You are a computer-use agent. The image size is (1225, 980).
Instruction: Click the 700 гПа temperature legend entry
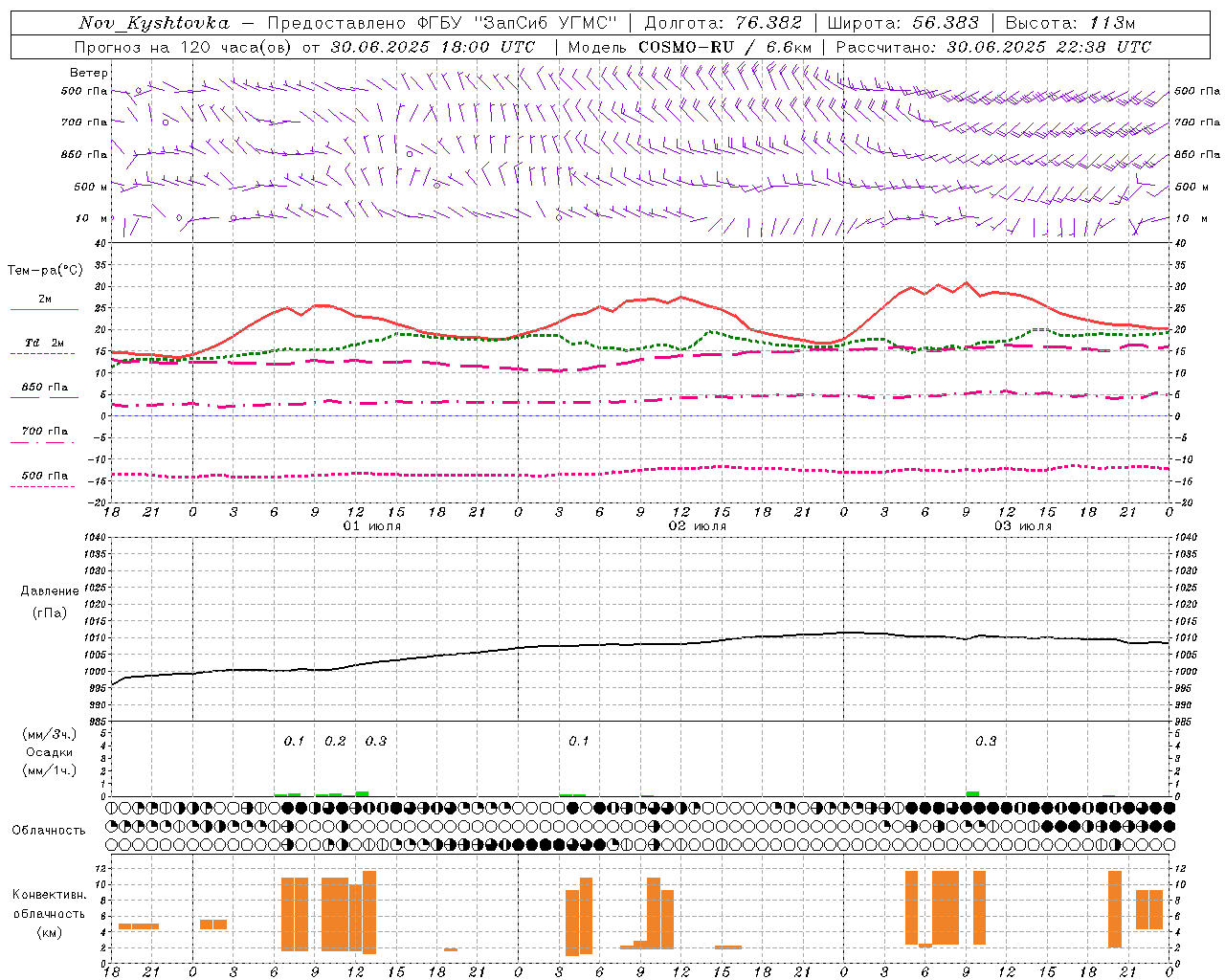click(45, 432)
